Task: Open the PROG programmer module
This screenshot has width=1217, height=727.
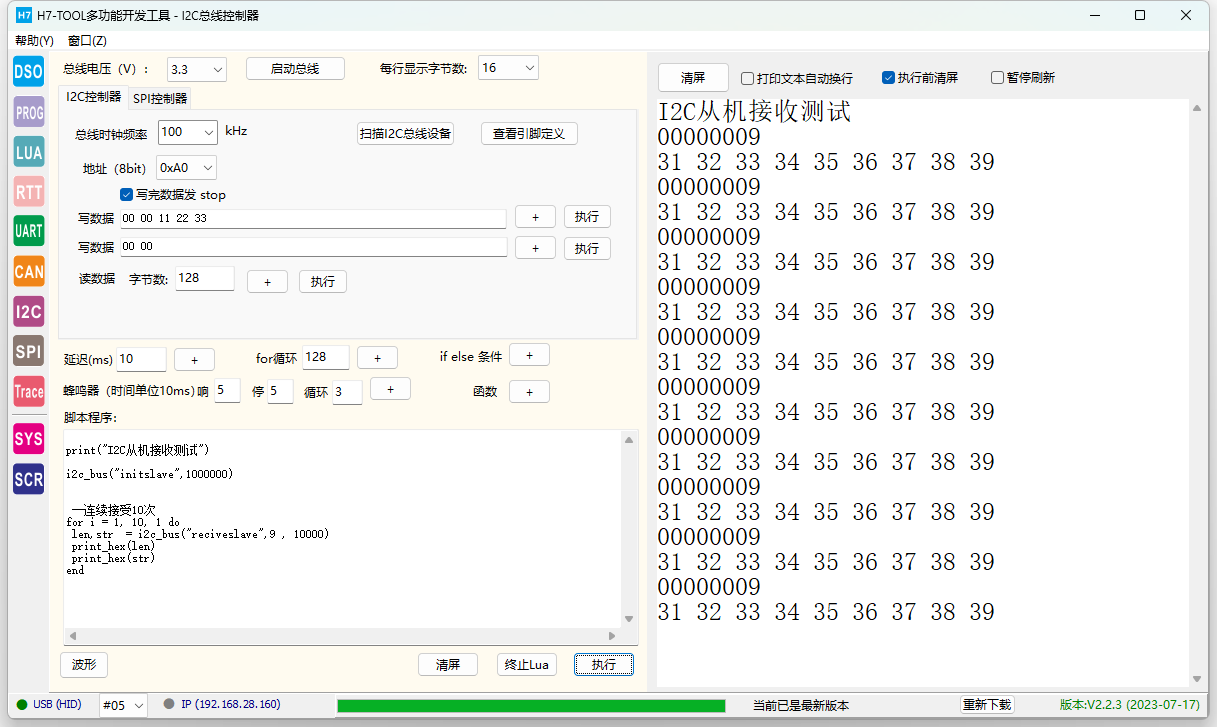Action: pyautogui.click(x=29, y=112)
